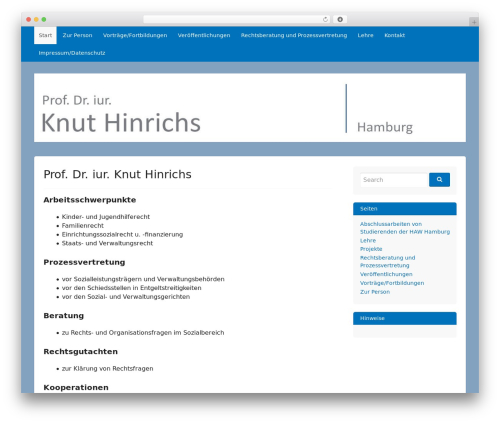Open the Start menu item
500x423 pixels.
point(45,35)
